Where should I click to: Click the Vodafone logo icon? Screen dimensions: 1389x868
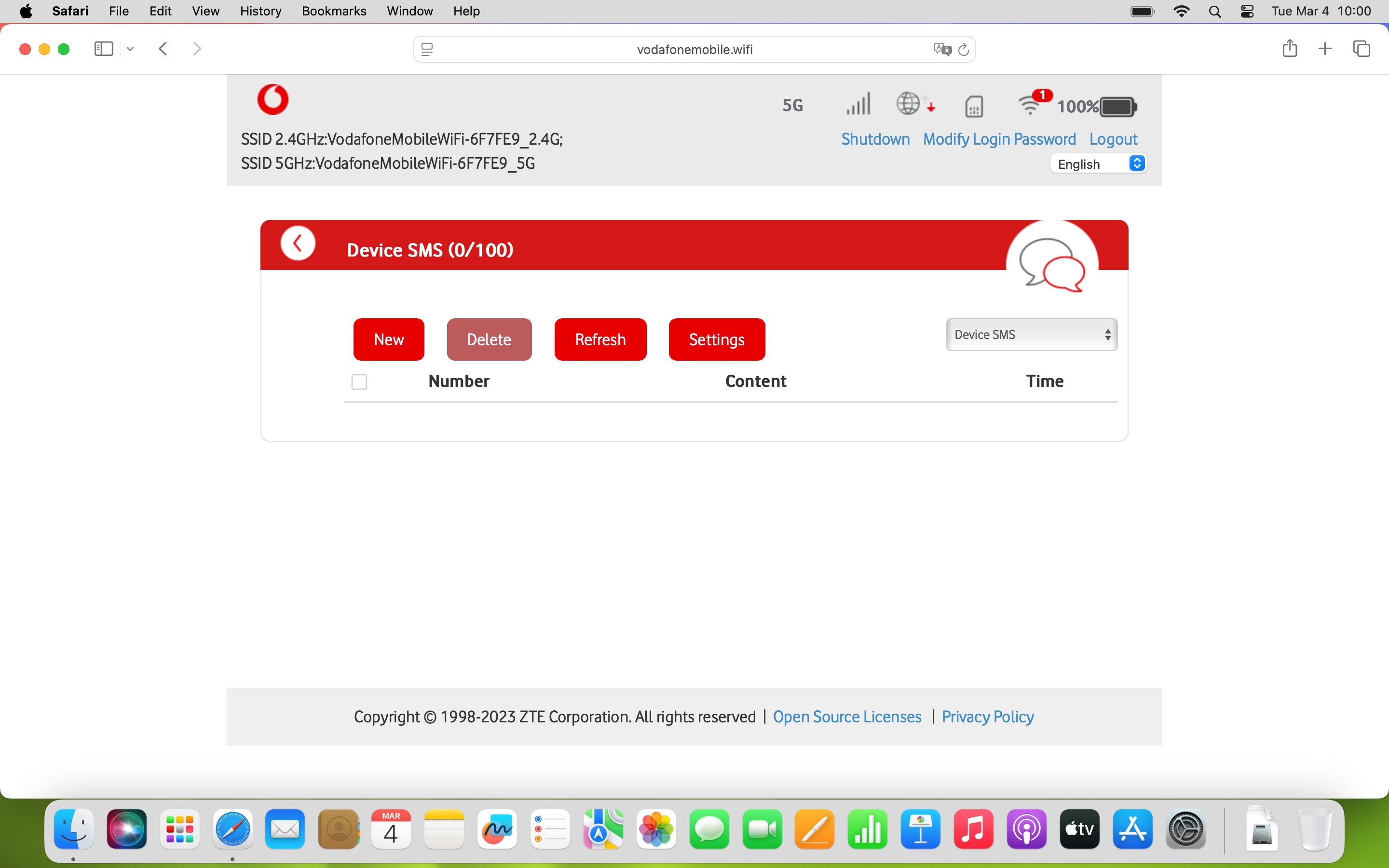pos(272,100)
